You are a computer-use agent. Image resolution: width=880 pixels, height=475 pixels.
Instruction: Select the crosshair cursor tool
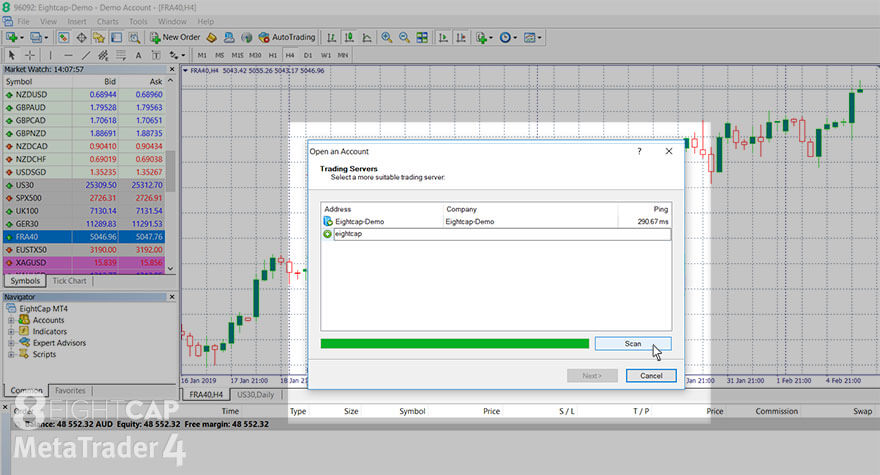coord(31,55)
